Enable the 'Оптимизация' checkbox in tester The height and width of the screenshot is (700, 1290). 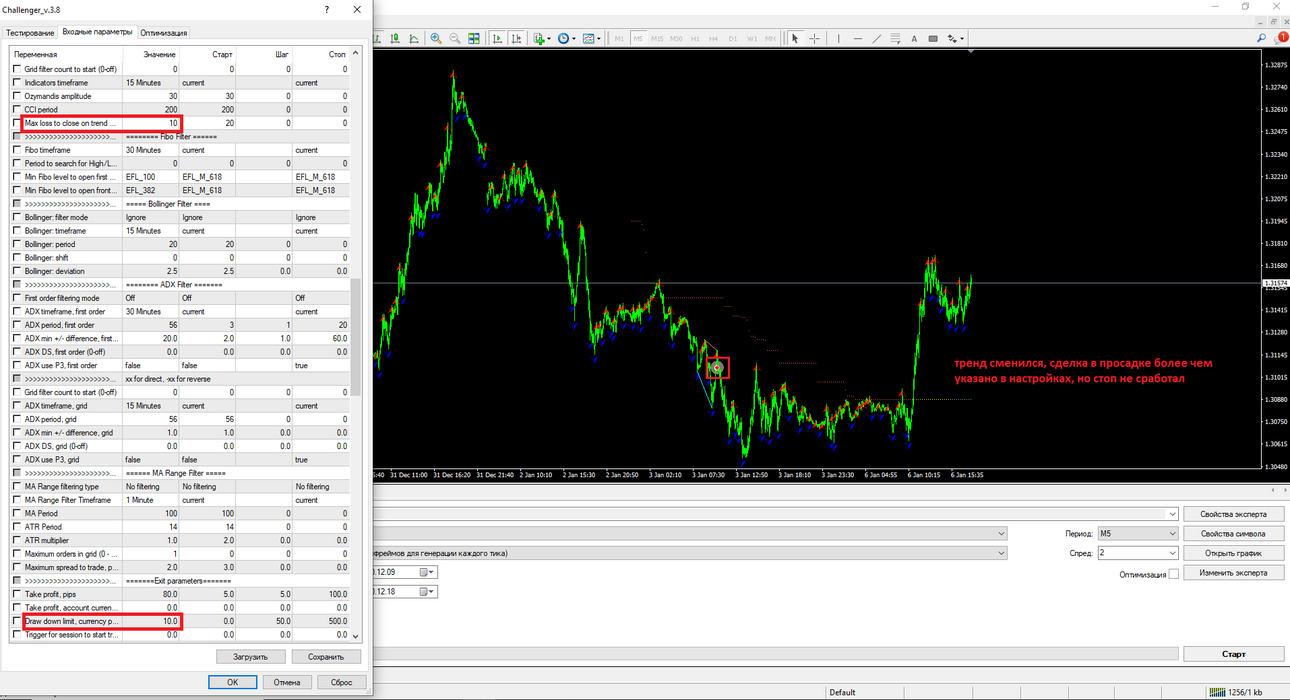[1174, 573]
